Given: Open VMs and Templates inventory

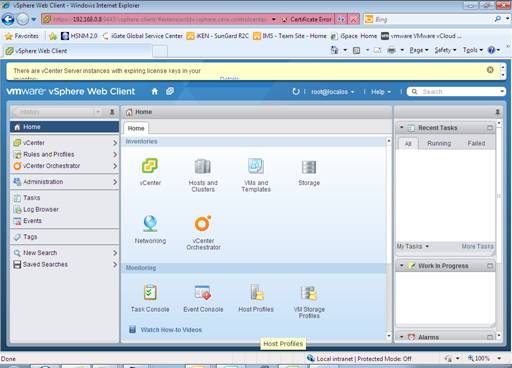Looking at the screenshot, I should (x=256, y=167).
